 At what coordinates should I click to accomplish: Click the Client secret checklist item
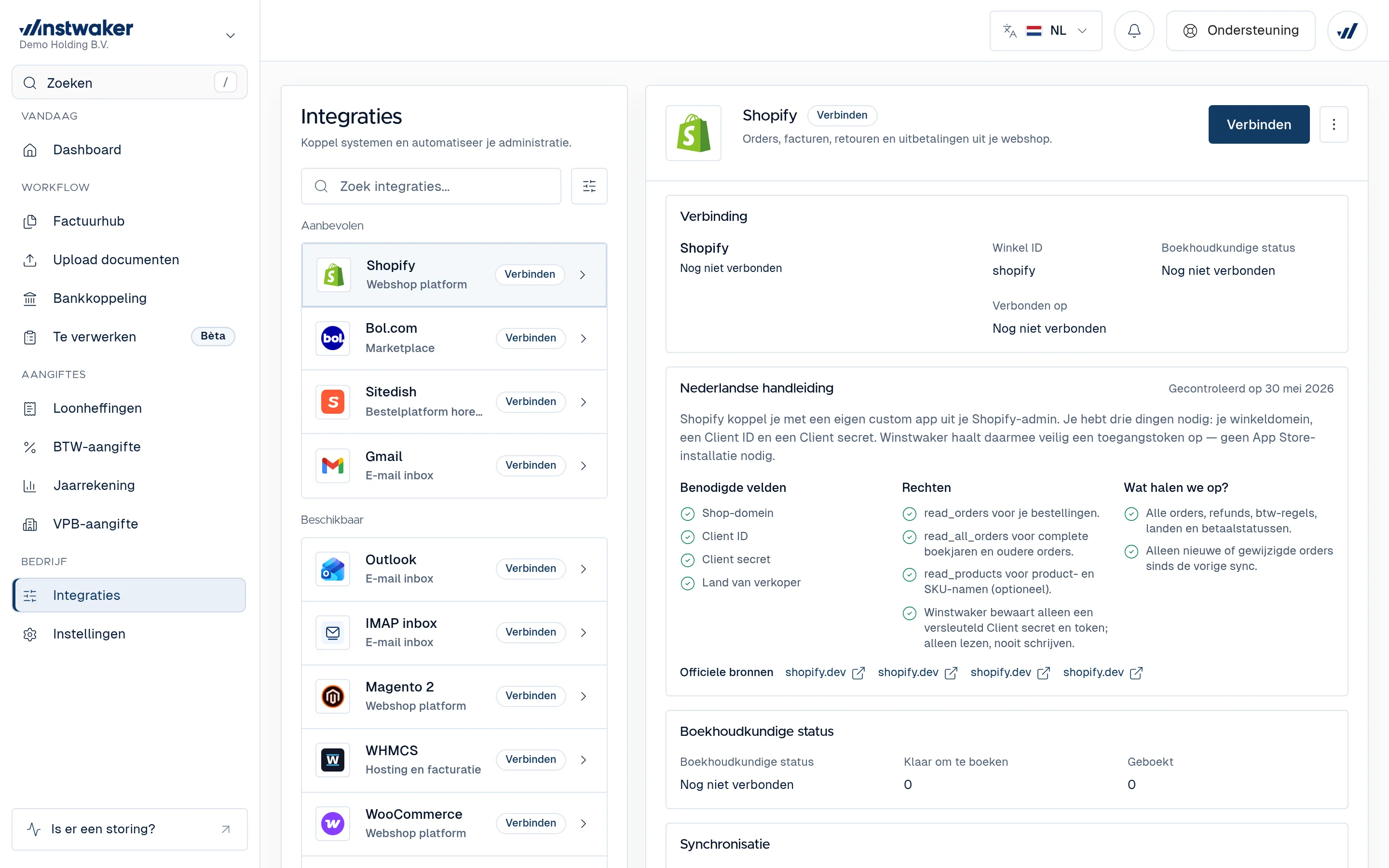(x=725, y=560)
